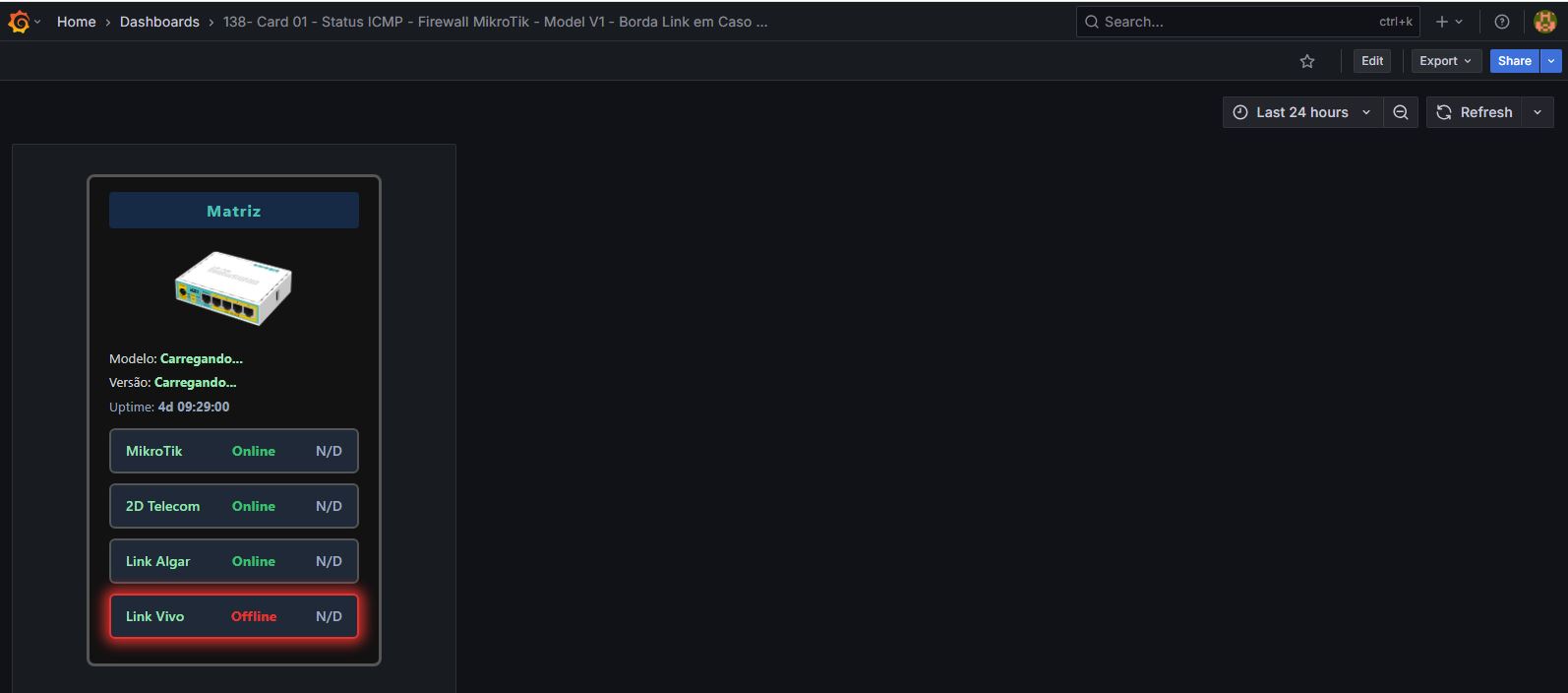Click the Refresh button
The image size is (1568, 693).
coord(1475,112)
